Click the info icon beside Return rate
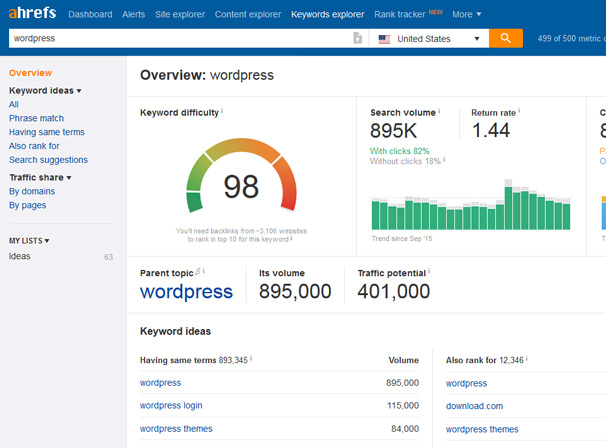The width and height of the screenshot is (606, 448). pos(519,111)
